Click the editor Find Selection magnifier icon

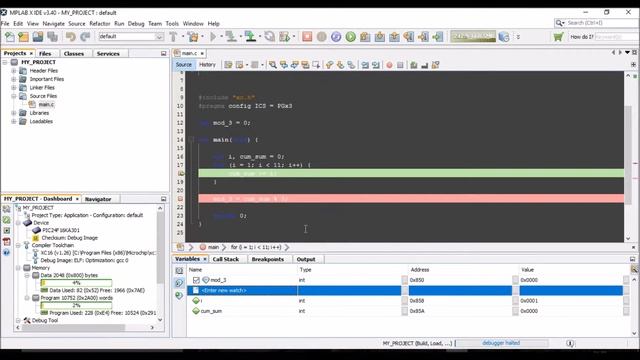click(273, 65)
